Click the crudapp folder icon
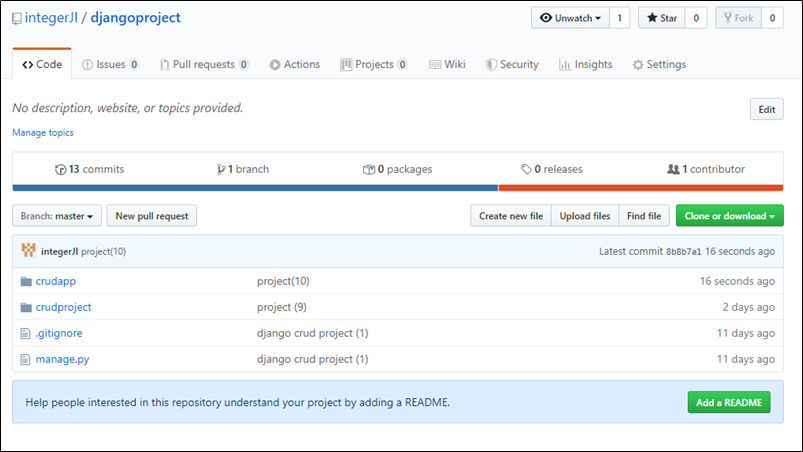Viewport: 803px width, 452px height. coord(26,281)
